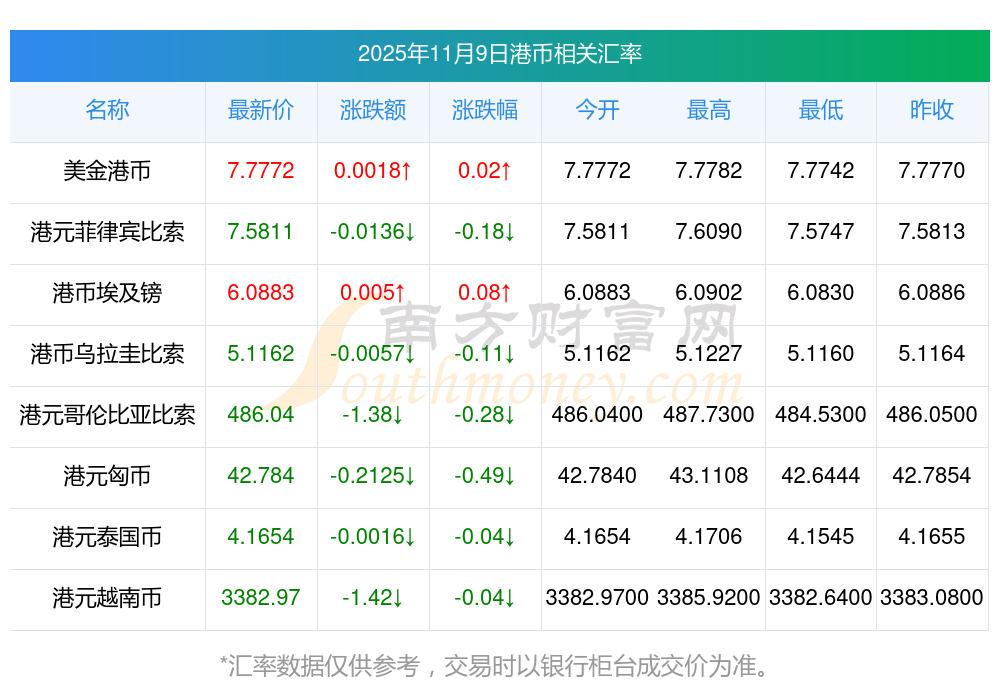Open the 港元菲律宾比索 row name

point(107,232)
